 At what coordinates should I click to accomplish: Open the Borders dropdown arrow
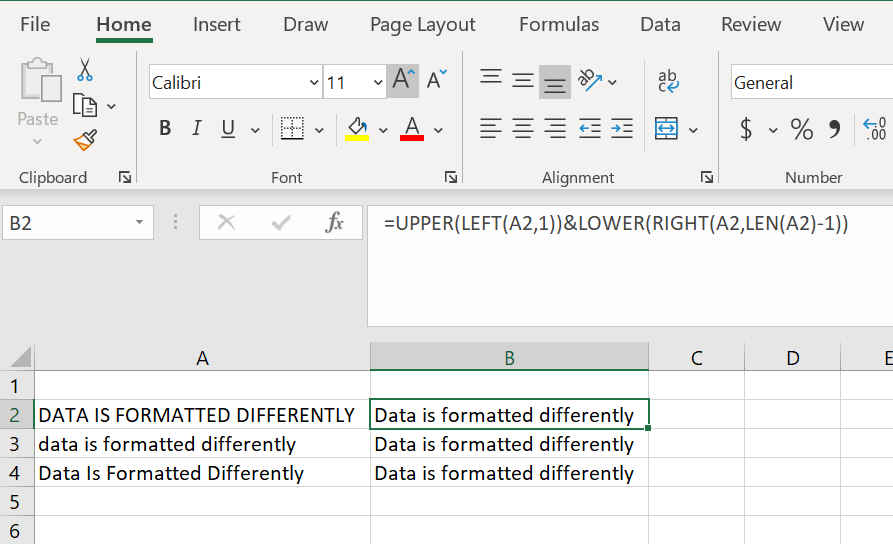point(319,130)
